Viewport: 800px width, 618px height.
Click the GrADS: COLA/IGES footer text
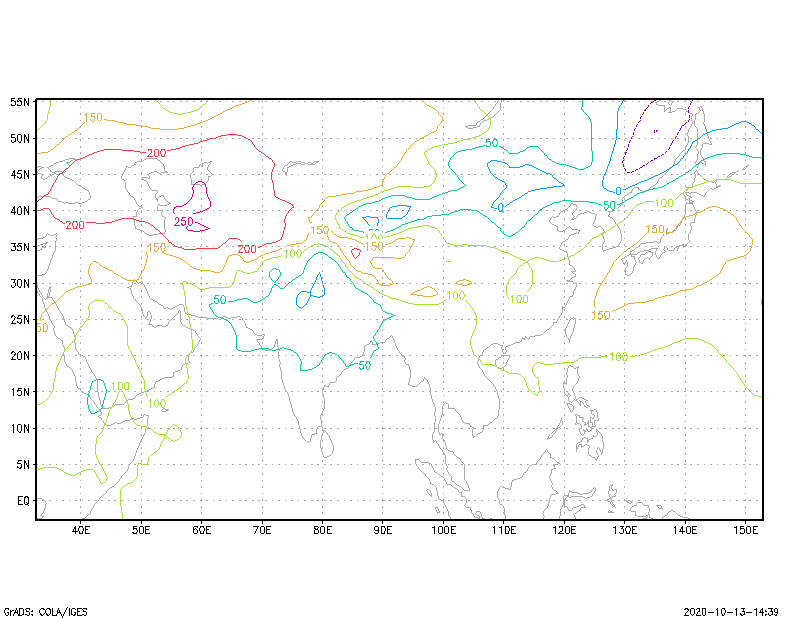[x=45, y=612]
